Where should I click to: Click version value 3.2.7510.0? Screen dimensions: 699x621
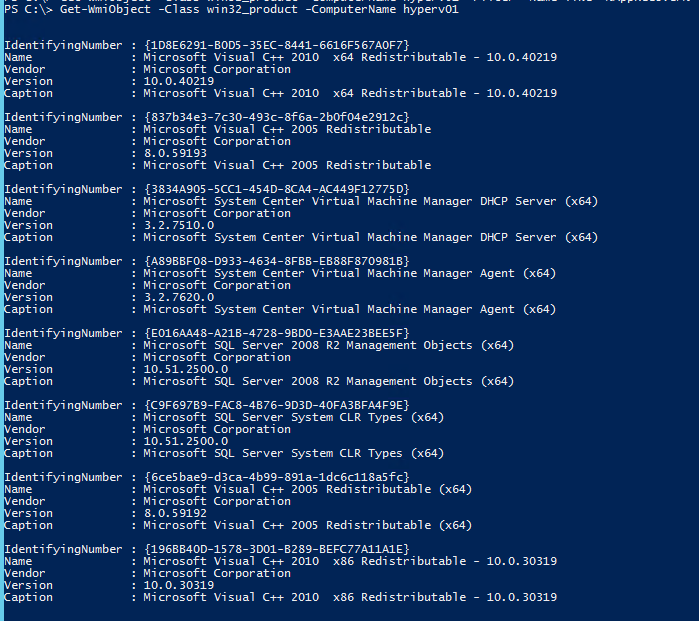pos(179,225)
